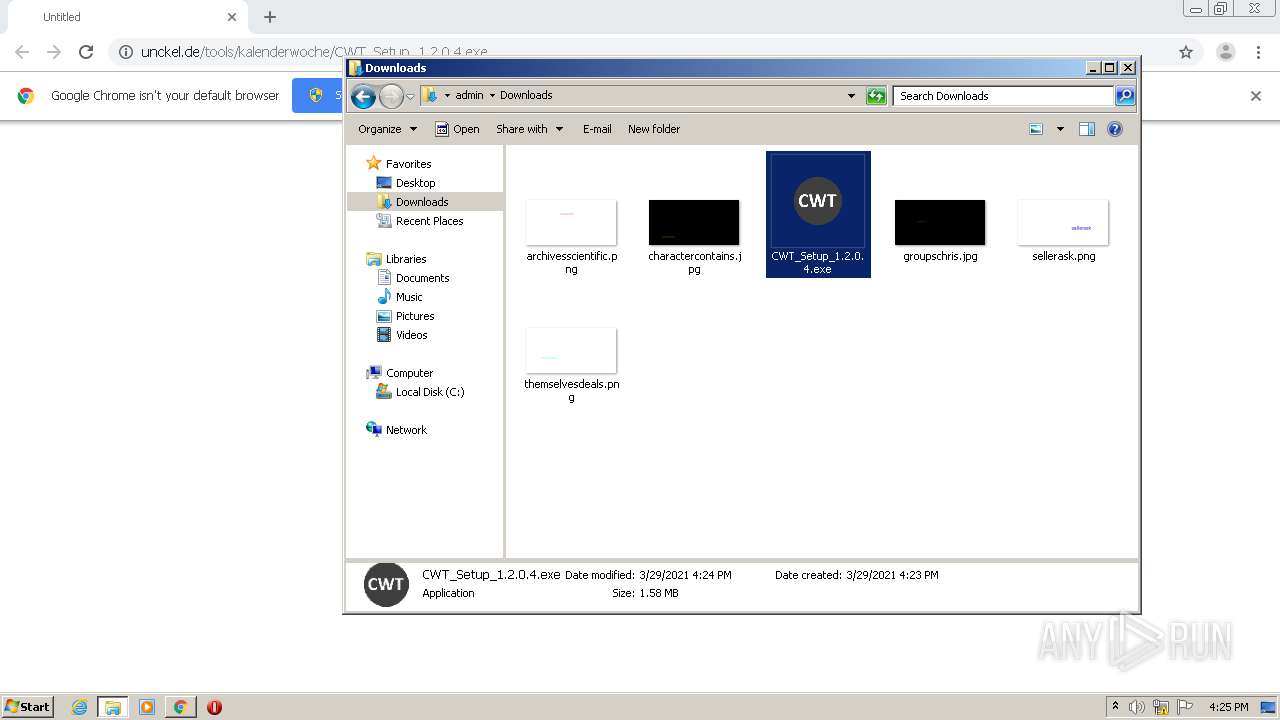The image size is (1280, 720).
Task: Open the Share with menu
Action: point(530,129)
